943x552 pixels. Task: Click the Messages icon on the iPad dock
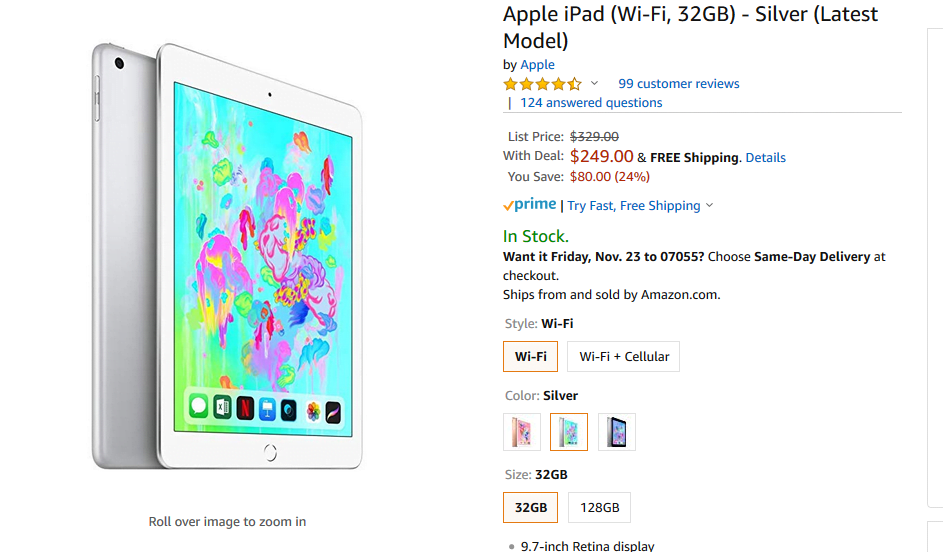[x=198, y=408]
